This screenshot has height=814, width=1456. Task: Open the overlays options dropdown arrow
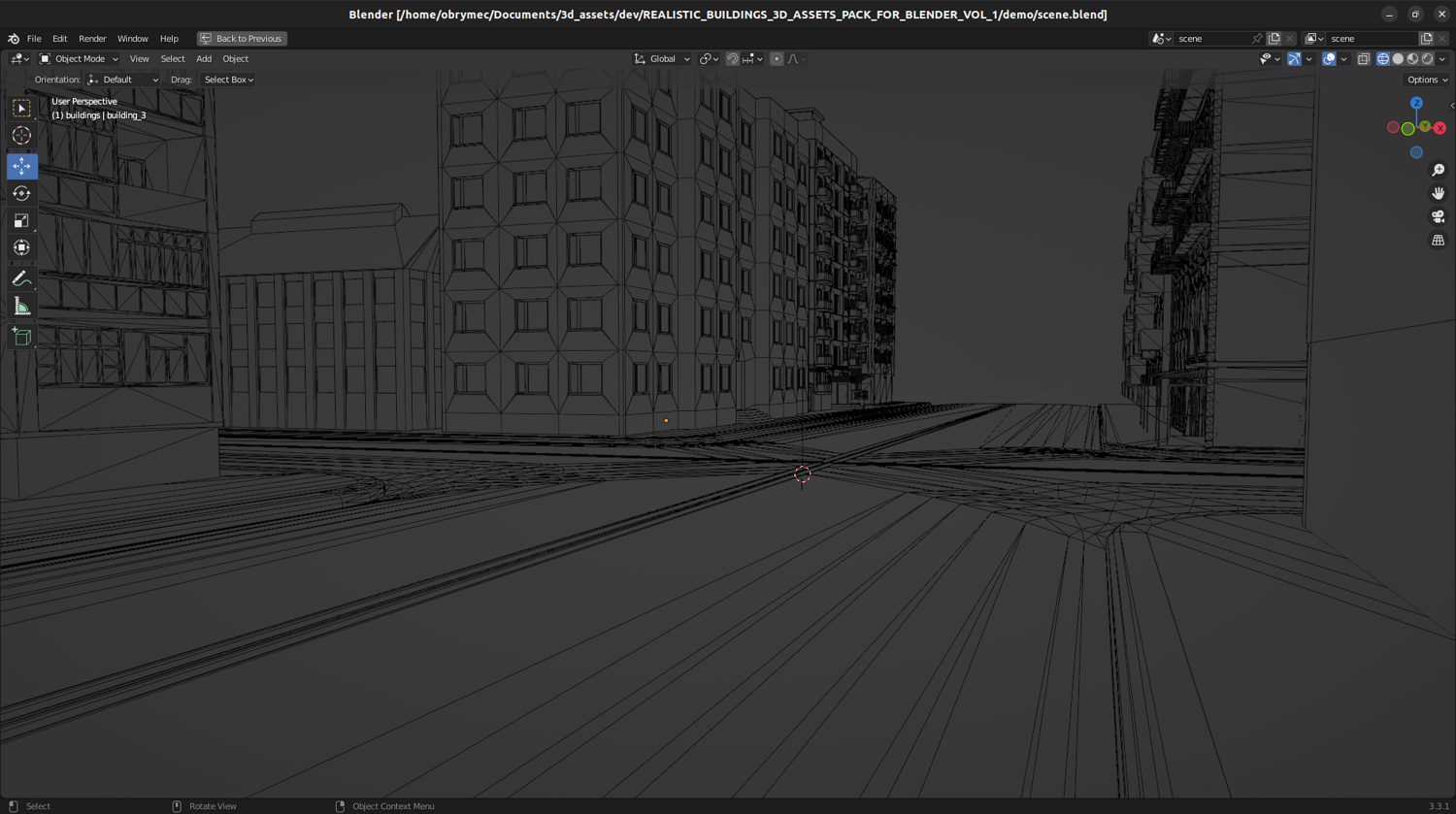(x=1343, y=59)
